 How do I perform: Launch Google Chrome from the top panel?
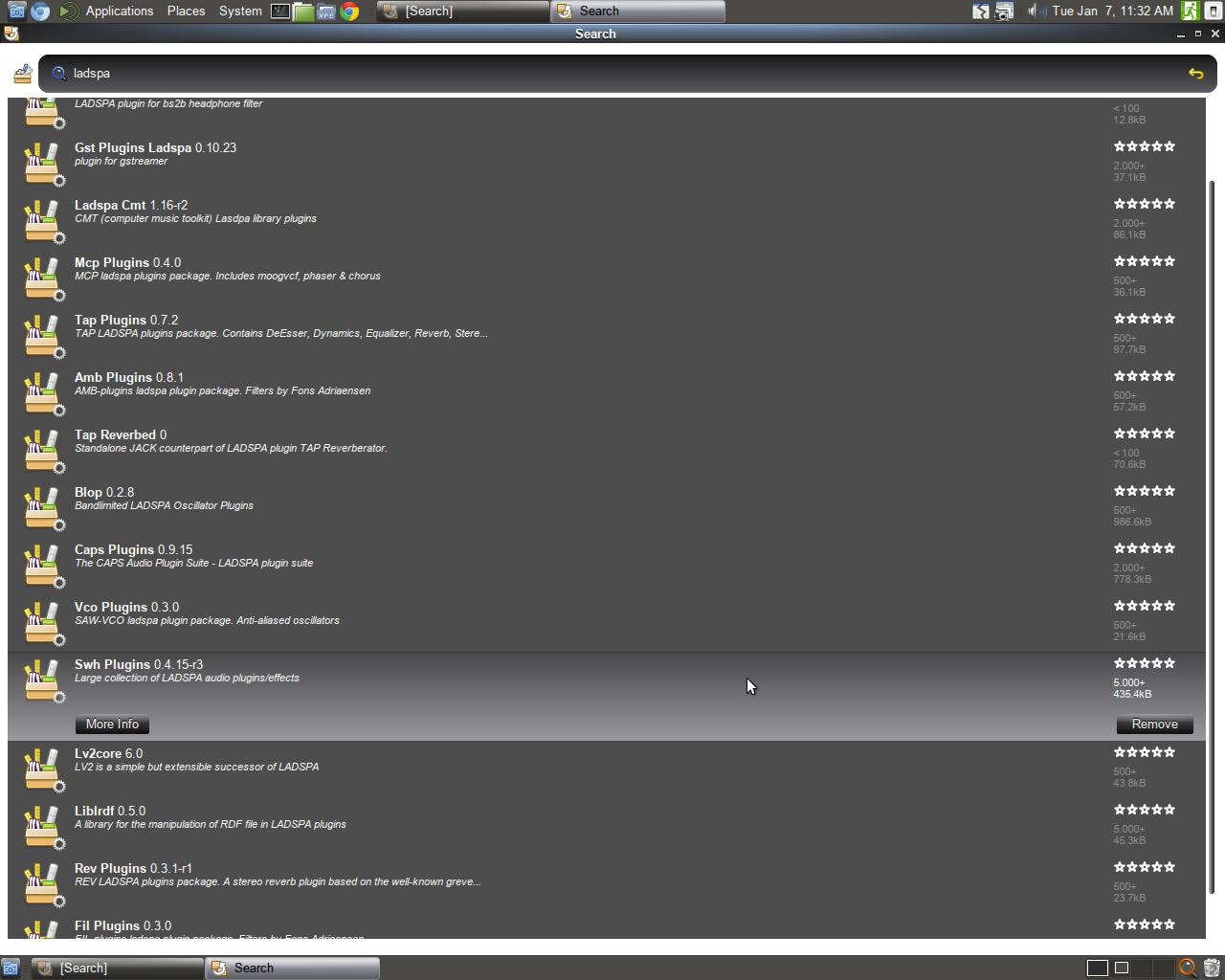tap(350, 11)
